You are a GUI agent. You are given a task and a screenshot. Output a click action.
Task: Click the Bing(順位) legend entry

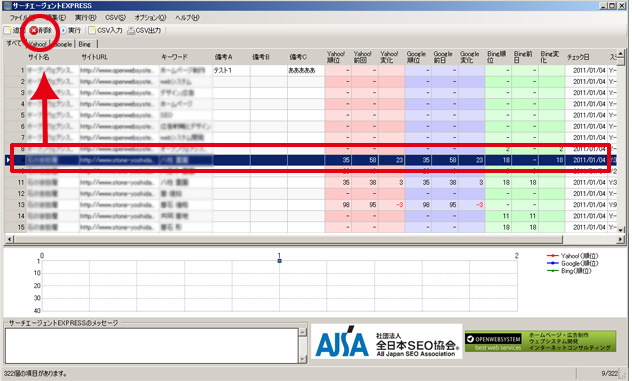tap(569, 271)
